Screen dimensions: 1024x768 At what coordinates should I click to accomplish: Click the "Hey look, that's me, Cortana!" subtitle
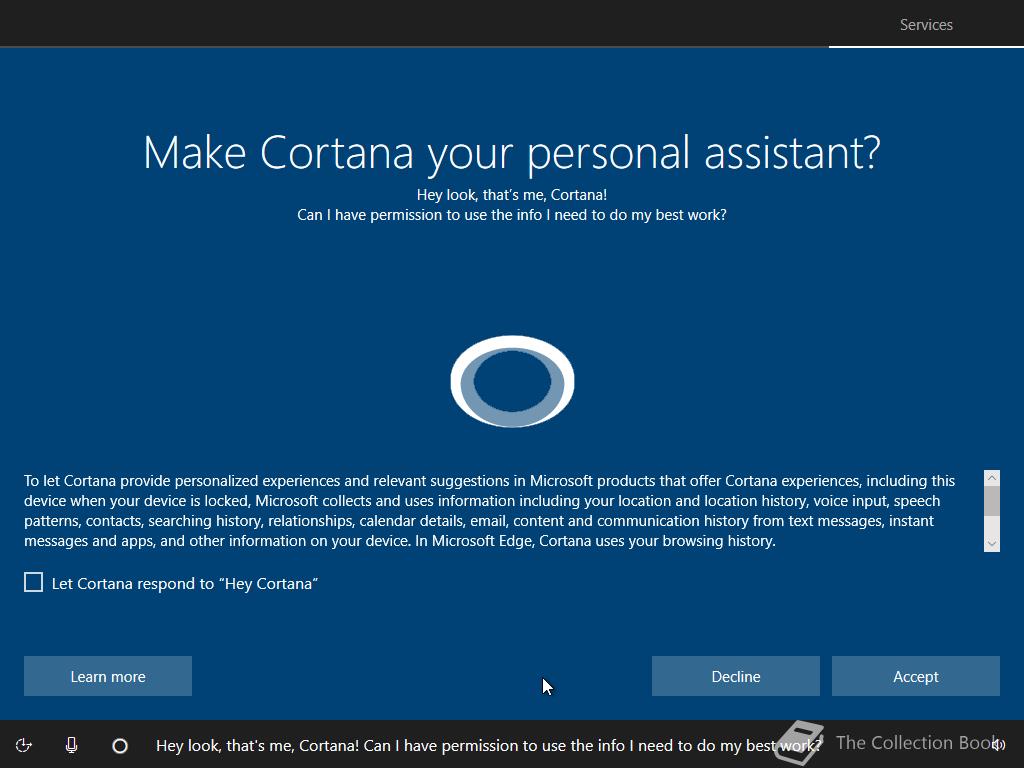(x=512, y=195)
